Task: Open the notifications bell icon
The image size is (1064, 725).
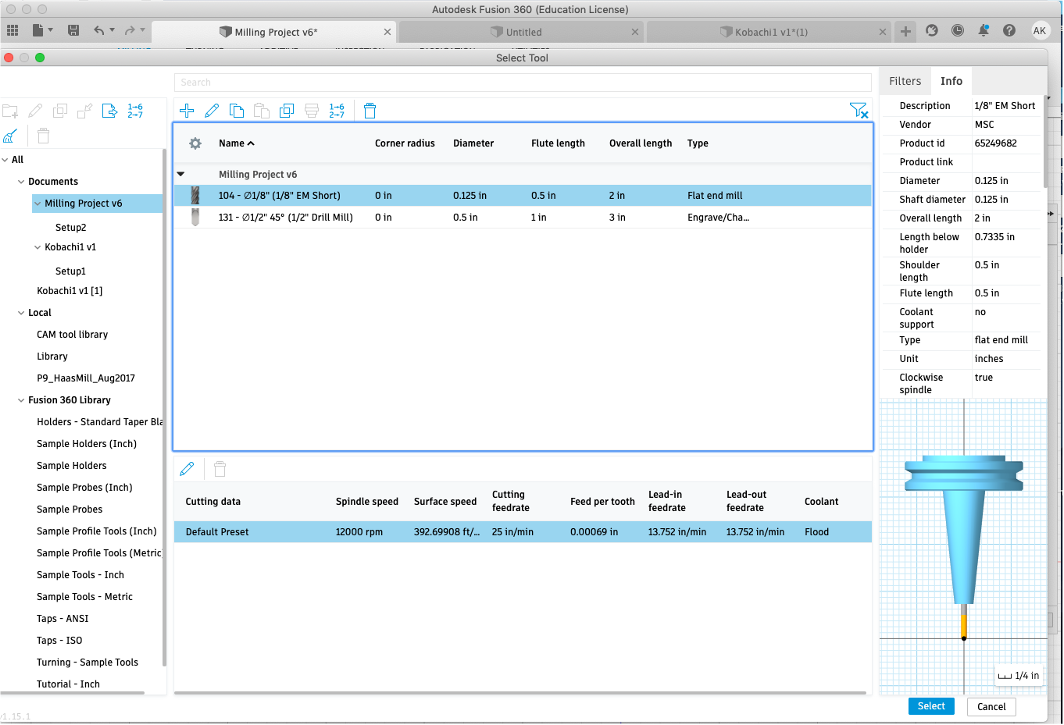Action: (983, 31)
